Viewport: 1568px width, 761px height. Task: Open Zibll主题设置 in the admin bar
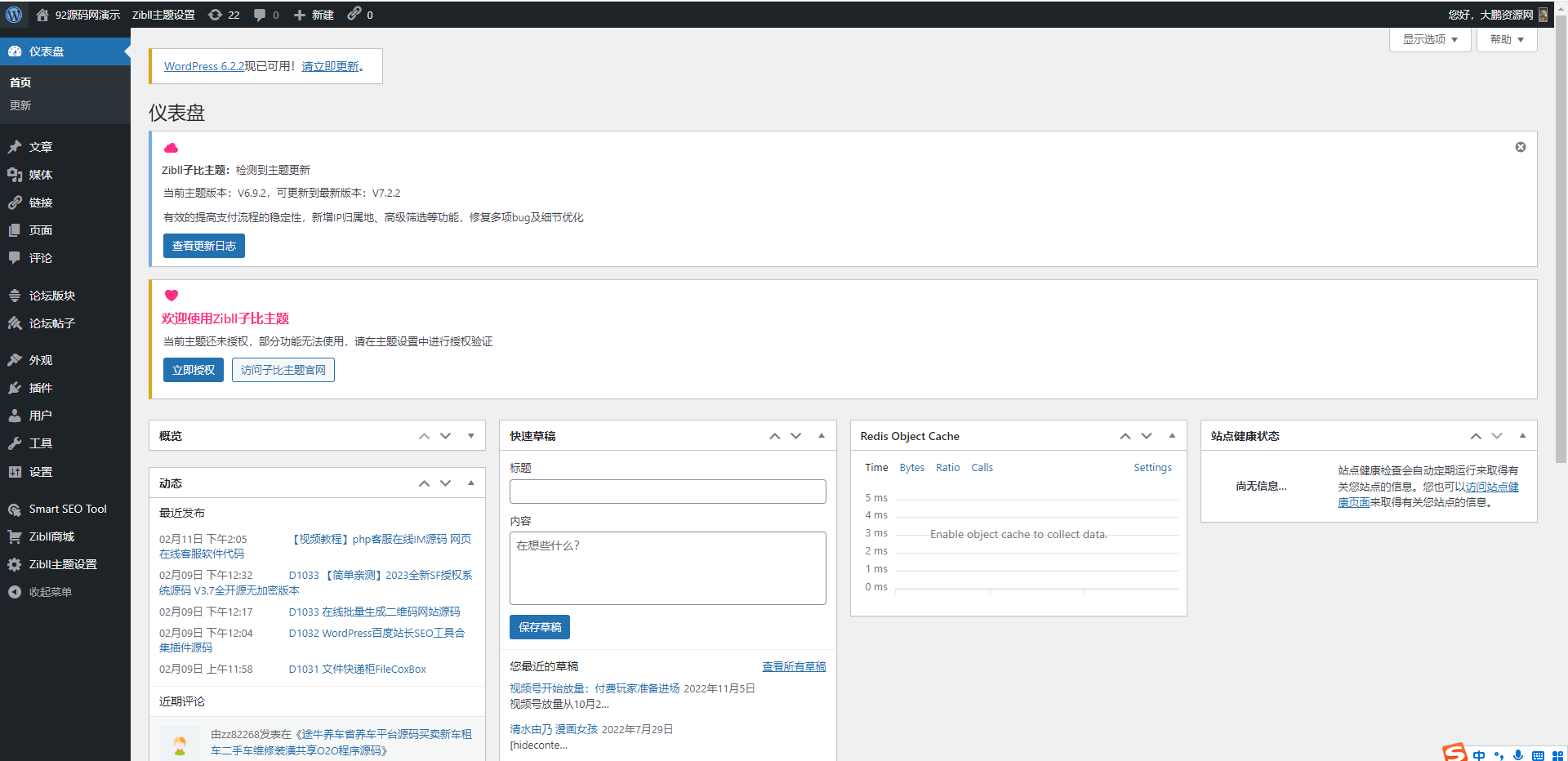tap(163, 15)
